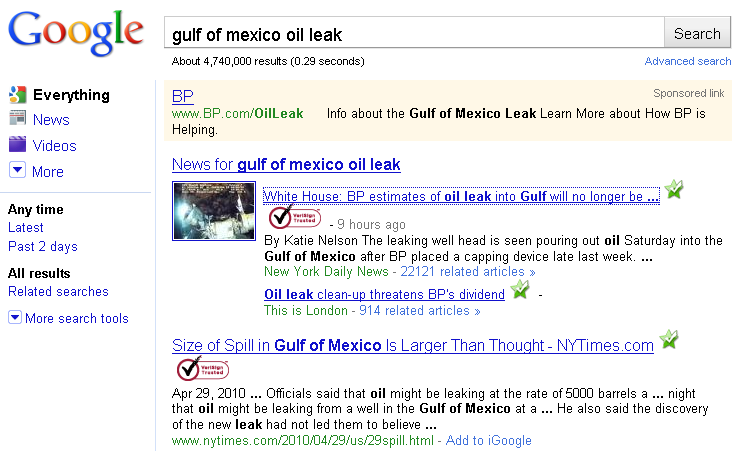744x451 pixels.
Task: Click the search query input field
Action: coord(414,33)
